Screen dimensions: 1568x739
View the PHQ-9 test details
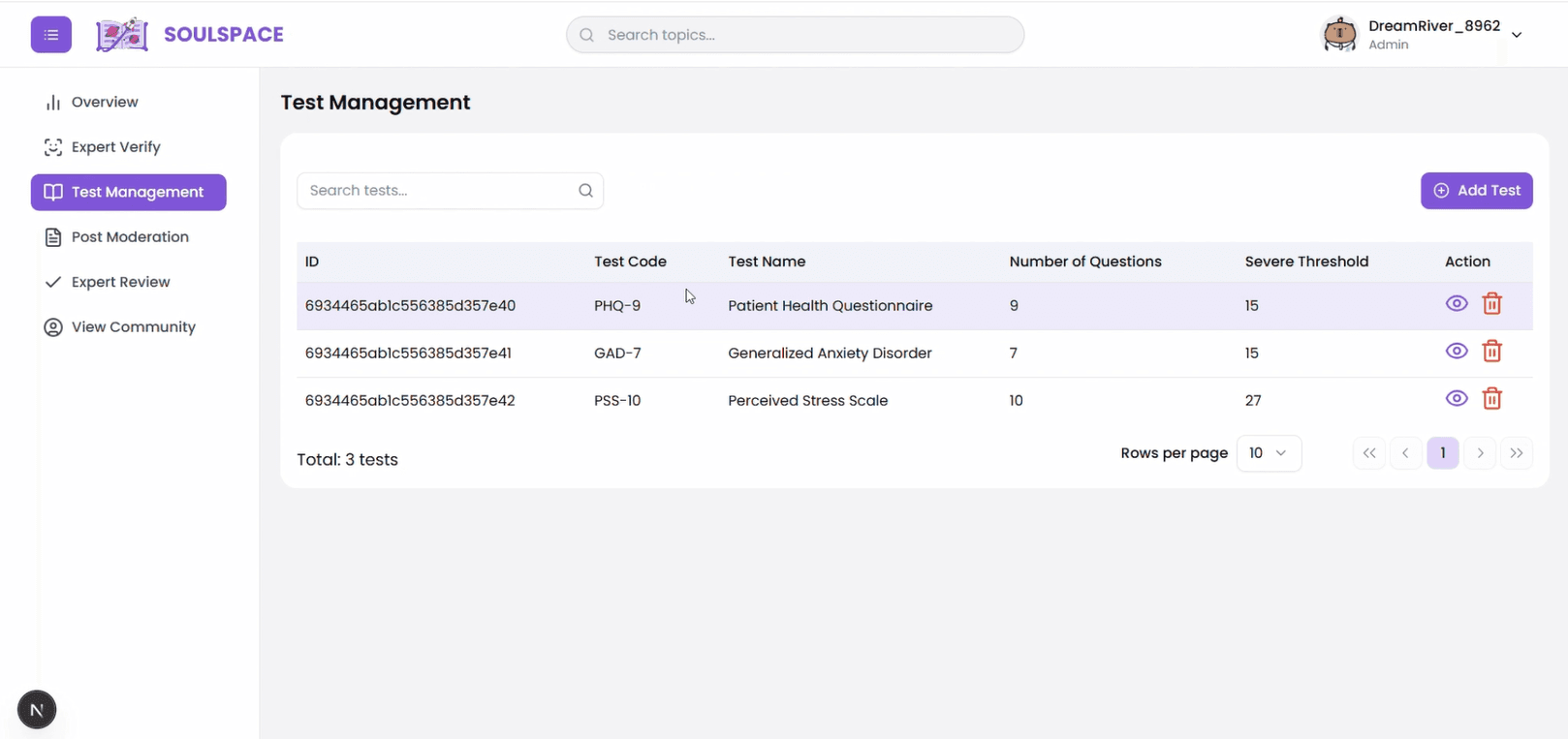point(1456,304)
